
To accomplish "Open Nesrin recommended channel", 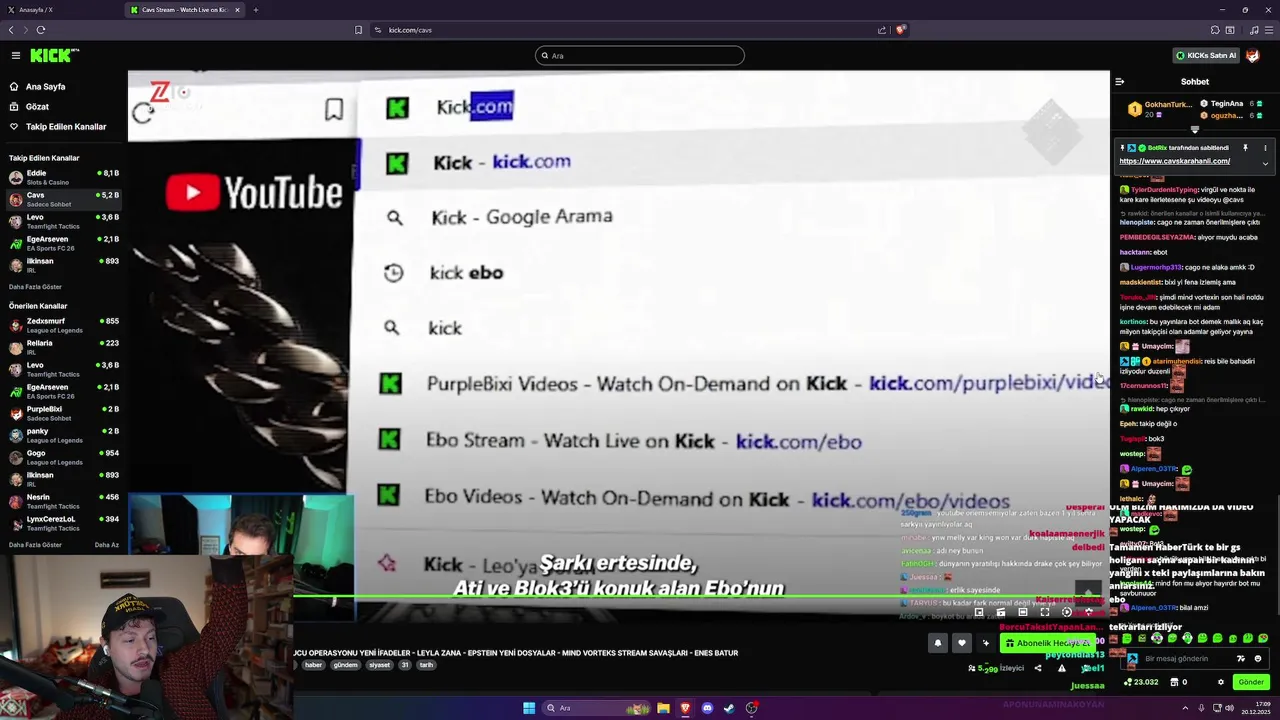I will click(x=64, y=501).
